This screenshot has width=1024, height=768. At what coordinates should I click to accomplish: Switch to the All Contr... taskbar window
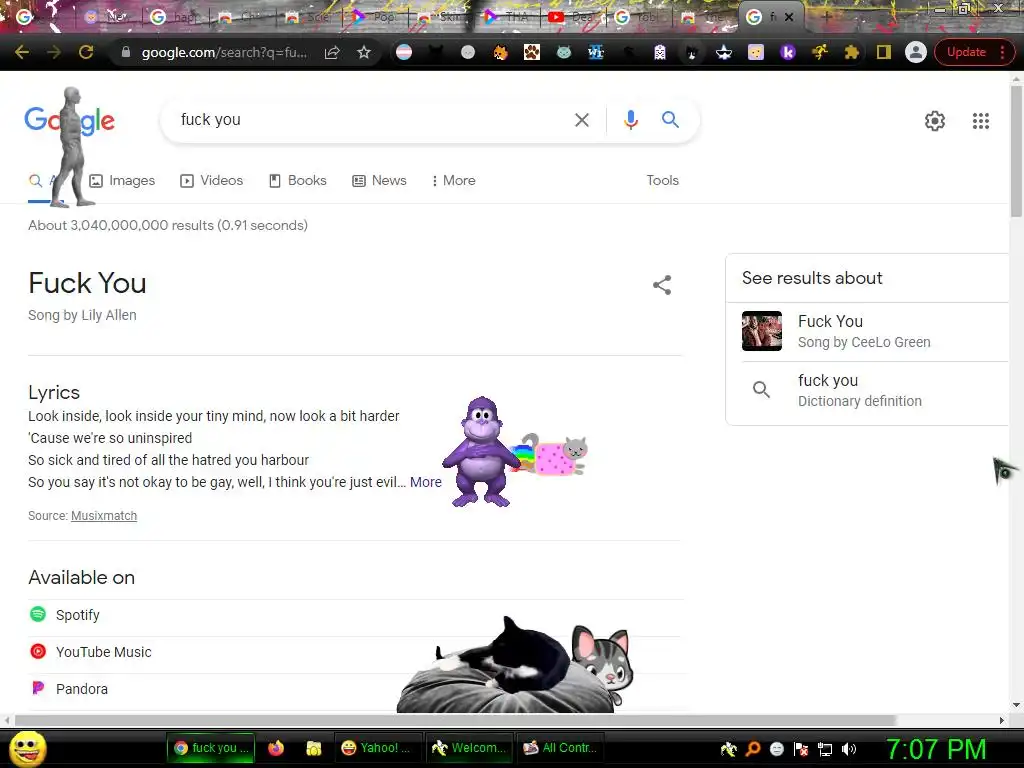(x=560, y=748)
